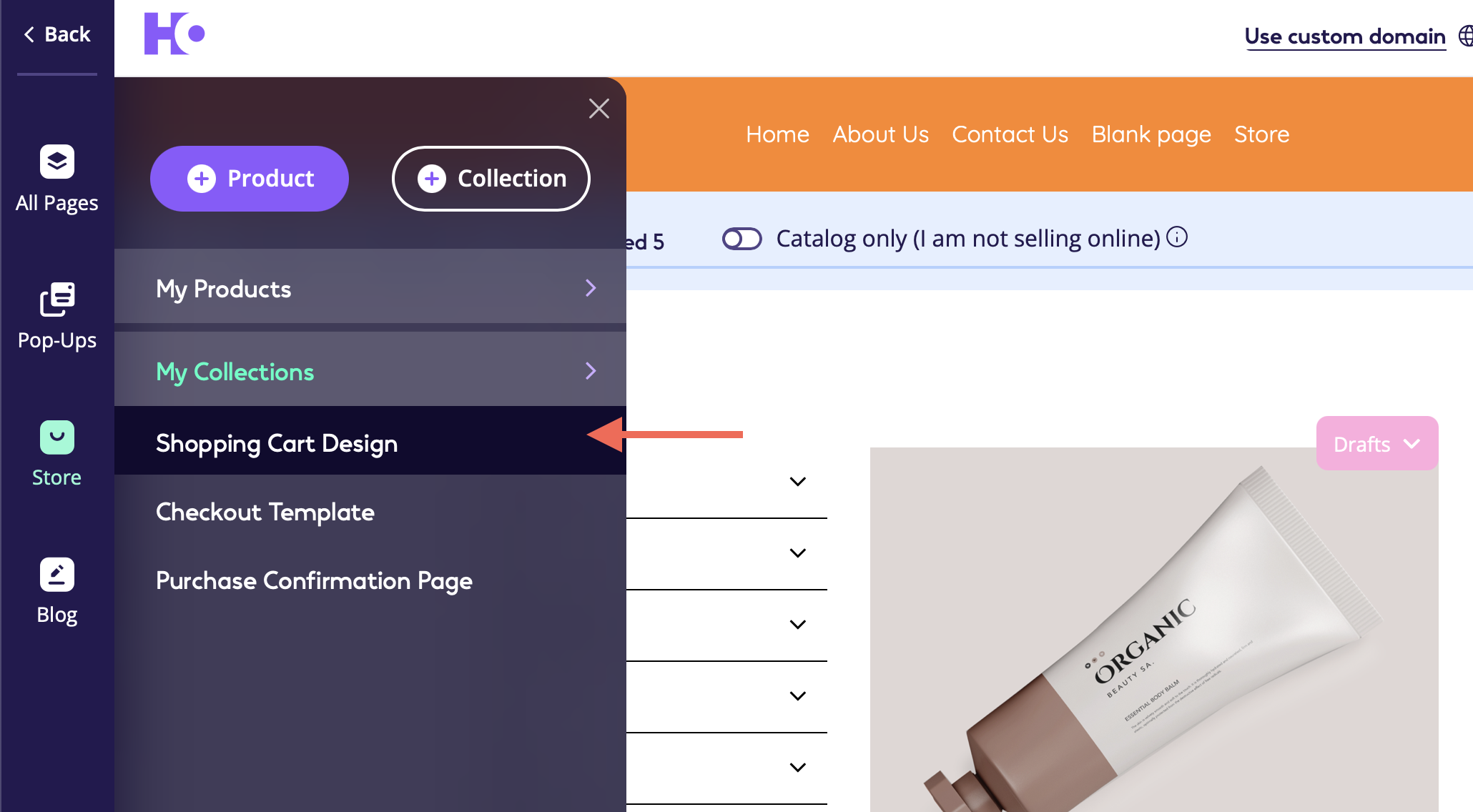This screenshot has height=812, width=1473.
Task: Open the Drafts dropdown
Action: pyautogui.click(x=1377, y=444)
